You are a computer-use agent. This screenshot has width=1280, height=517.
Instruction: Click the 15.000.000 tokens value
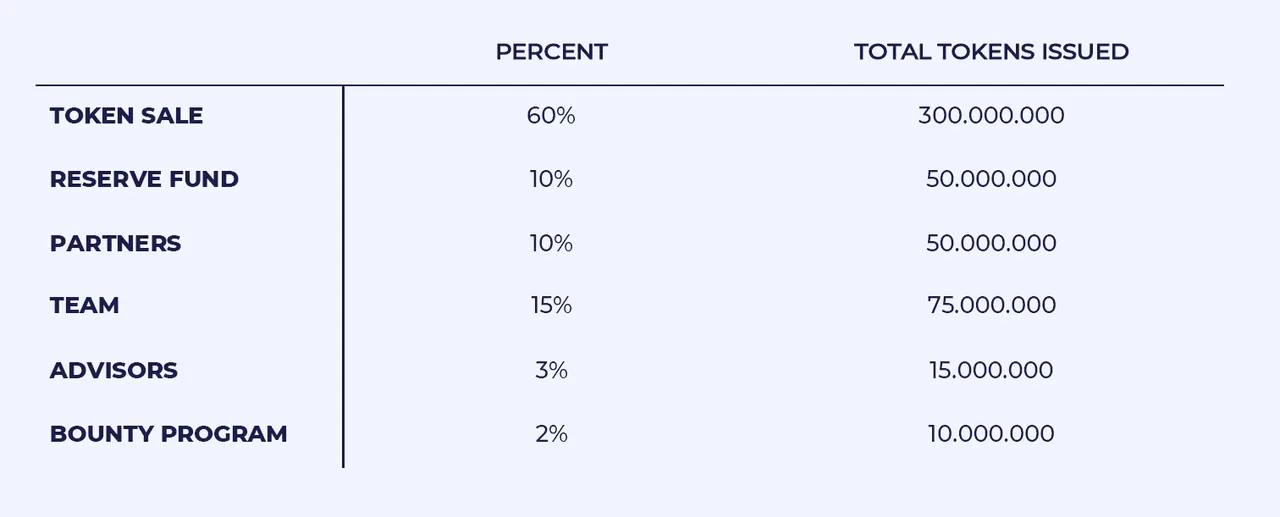pos(991,370)
